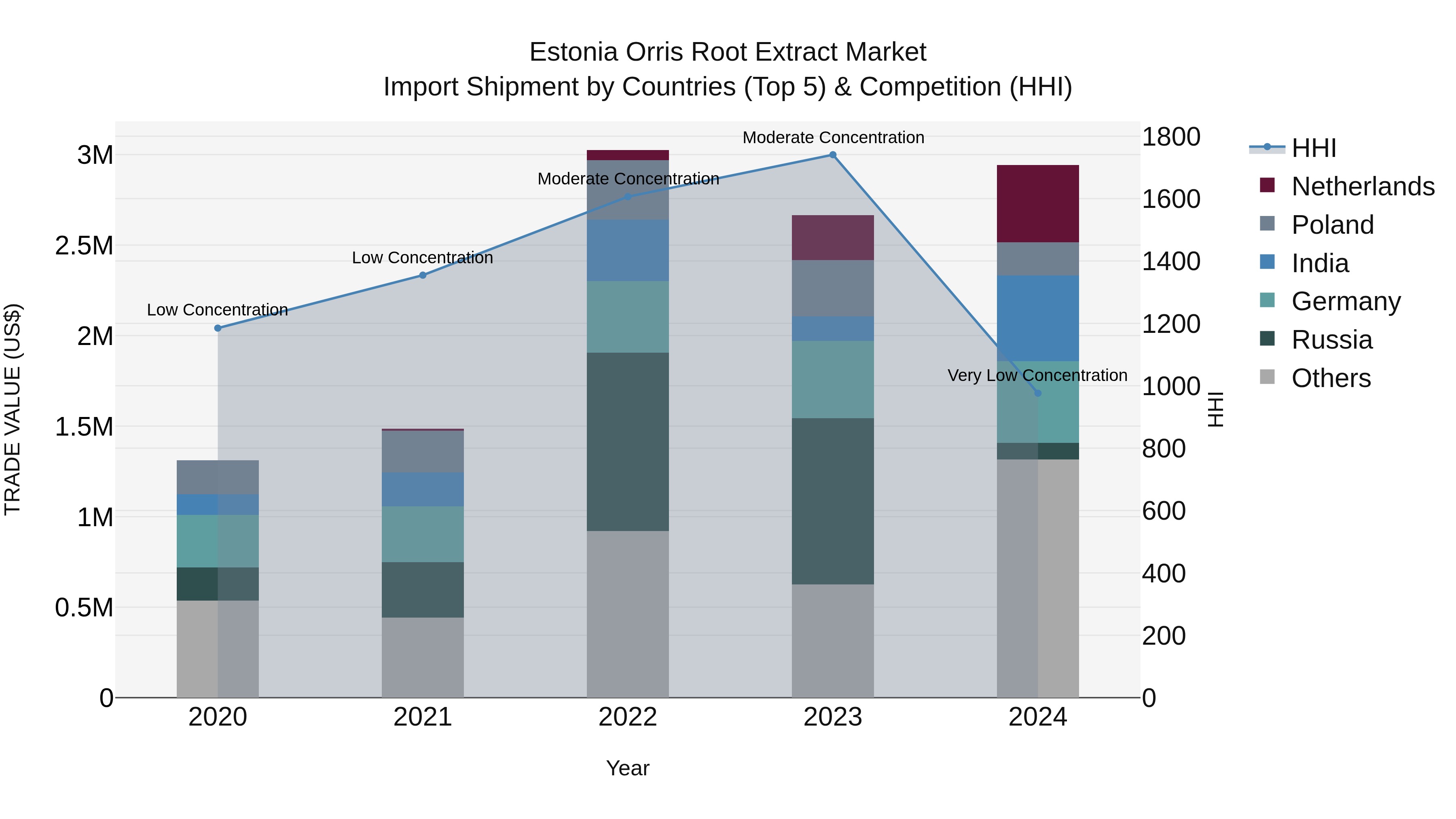Toggle the Poland legend entry
The height and width of the screenshot is (819, 1456).
click(1317, 224)
